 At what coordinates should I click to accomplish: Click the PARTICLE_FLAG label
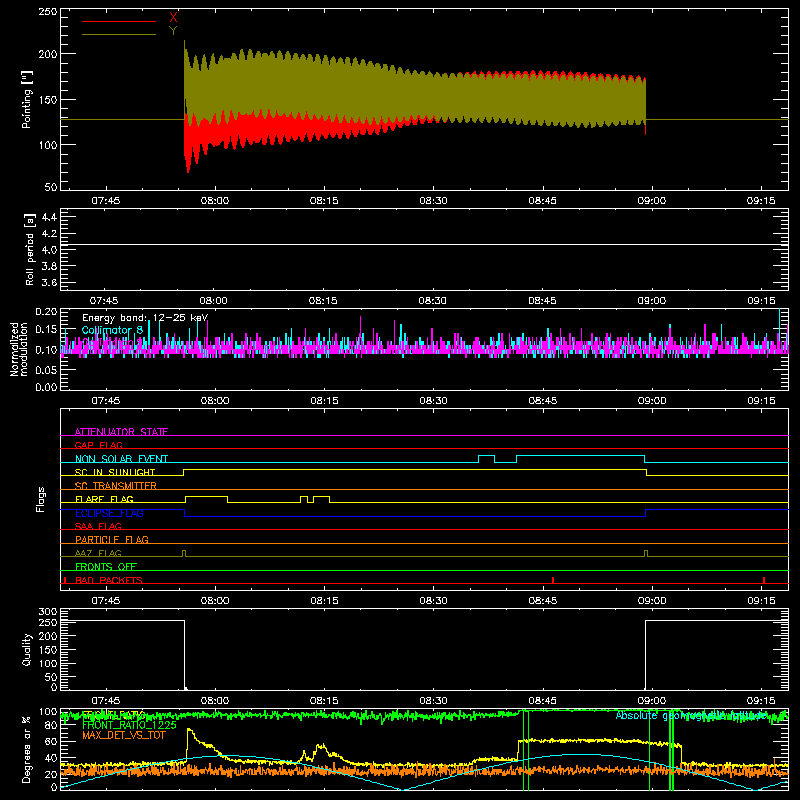(112, 539)
